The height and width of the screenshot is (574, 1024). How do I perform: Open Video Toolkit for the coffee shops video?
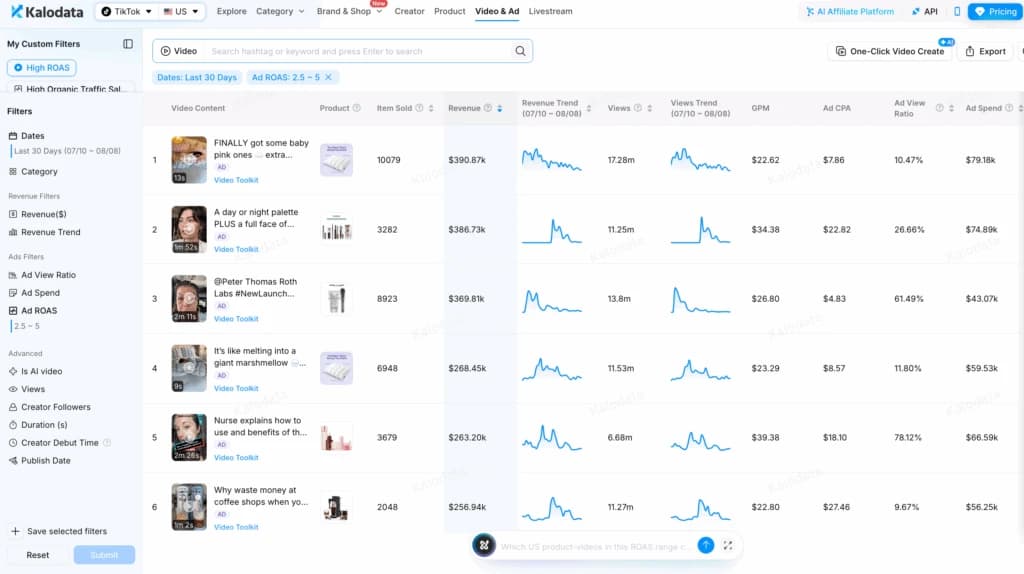click(236, 527)
